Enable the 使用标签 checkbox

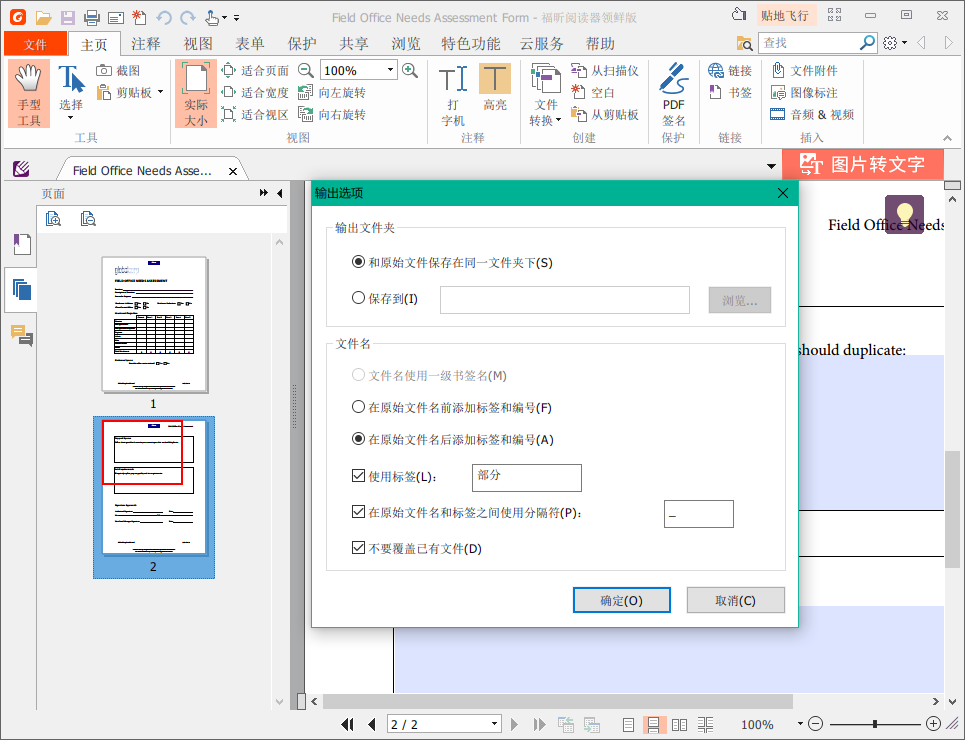(x=358, y=475)
